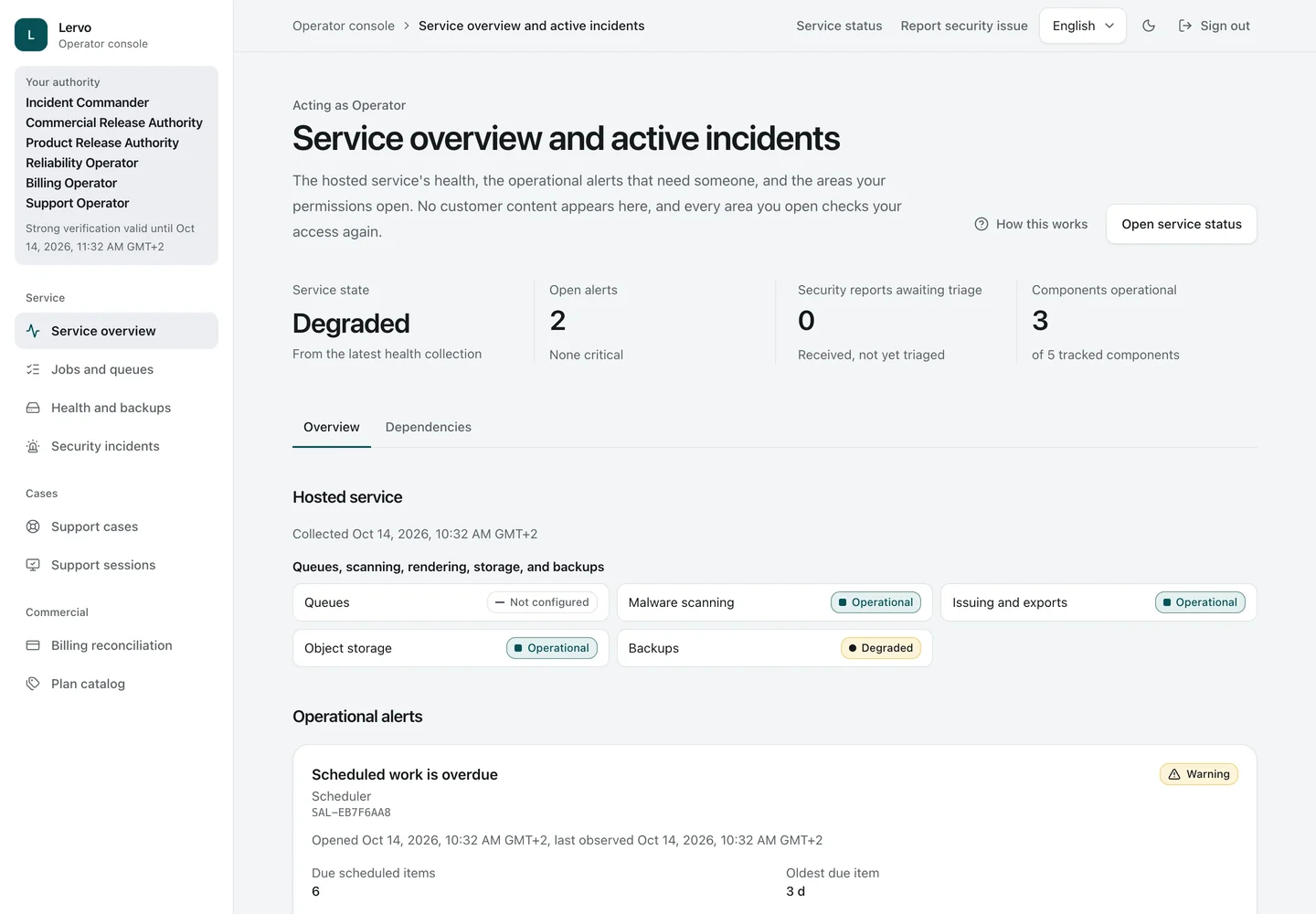The width and height of the screenshot is (1316, 914).
Task: Click the Billing reconciliation card icon
Action: (33, 645)
